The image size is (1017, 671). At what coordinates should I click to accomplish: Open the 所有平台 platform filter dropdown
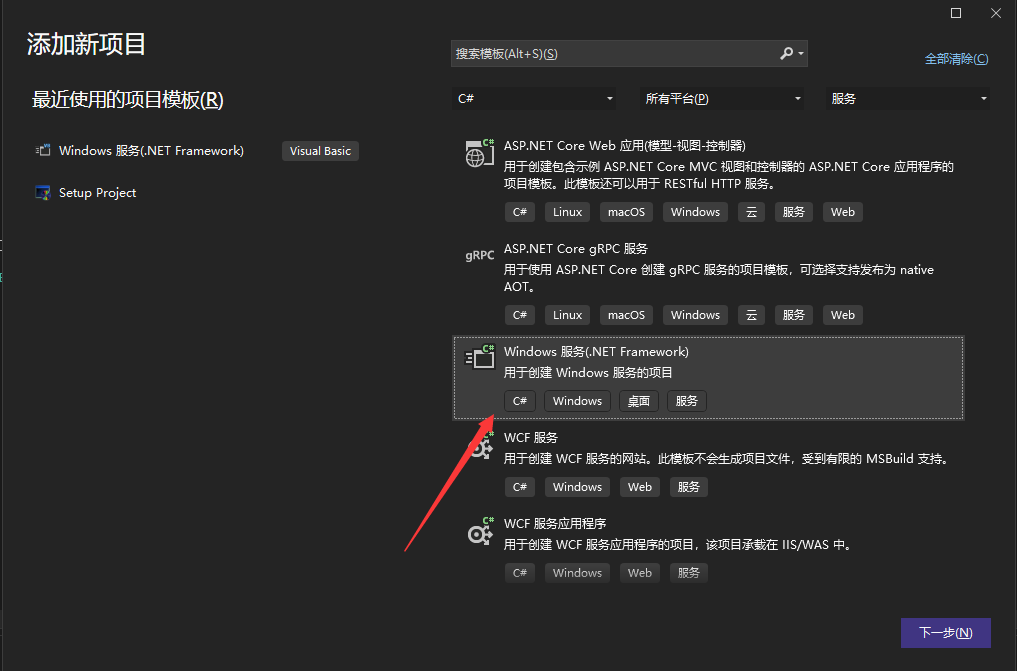[722, 99]
